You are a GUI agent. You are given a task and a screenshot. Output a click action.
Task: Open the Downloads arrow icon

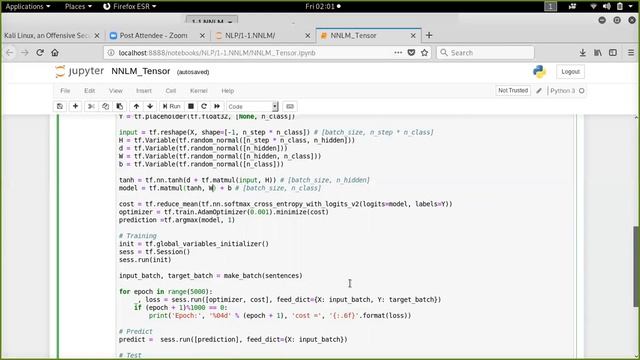(582, 53)
